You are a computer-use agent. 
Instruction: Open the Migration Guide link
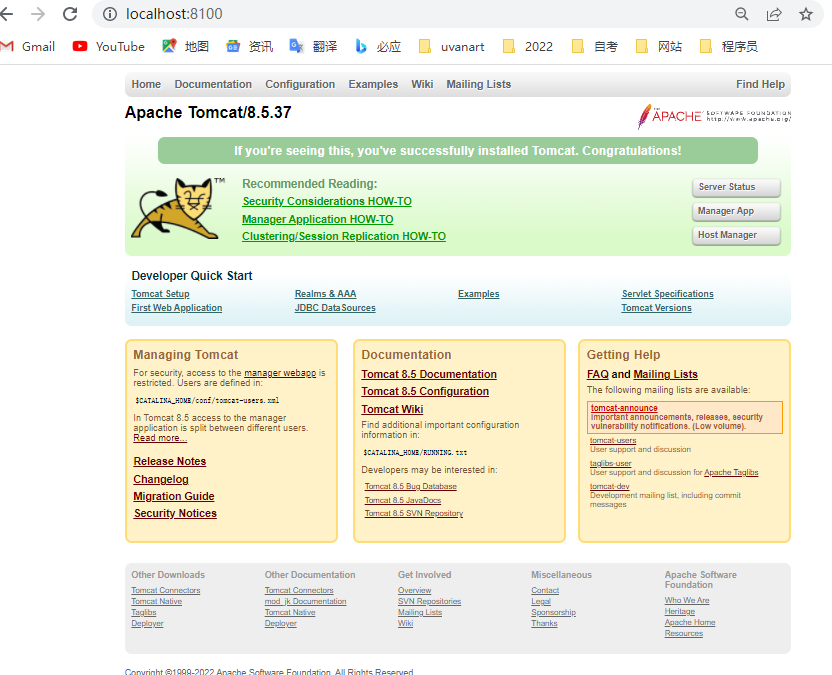pos(174,496)
